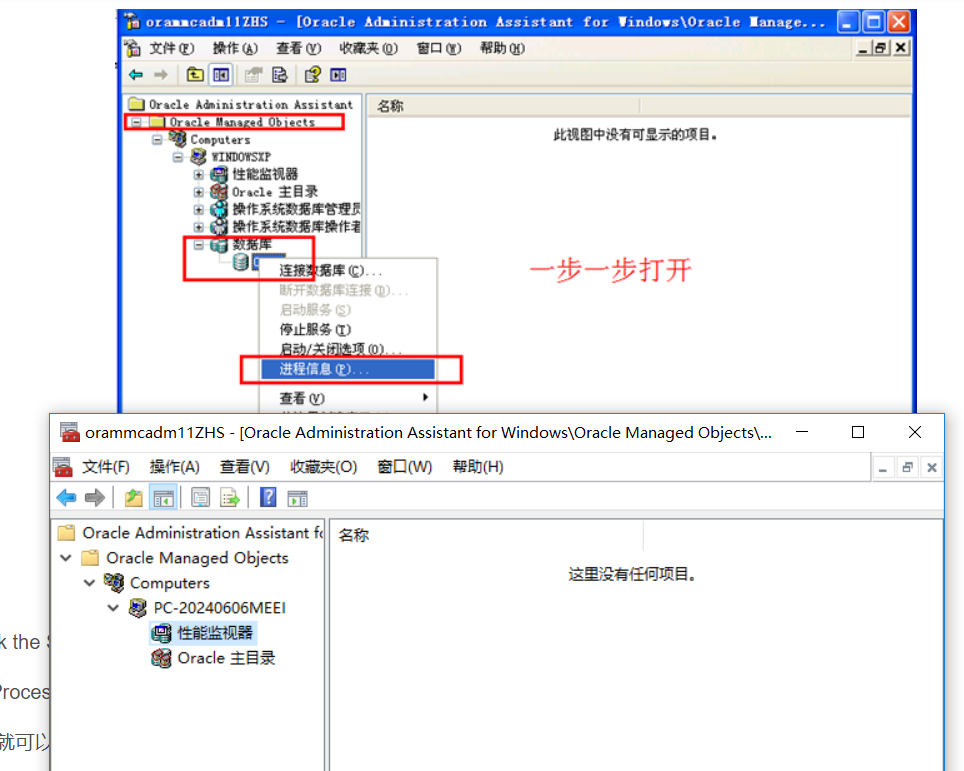Restore inner MDI child window in lower window
Image resolution: width=964 pixels, height=771 pixels.
coord(907,468)
